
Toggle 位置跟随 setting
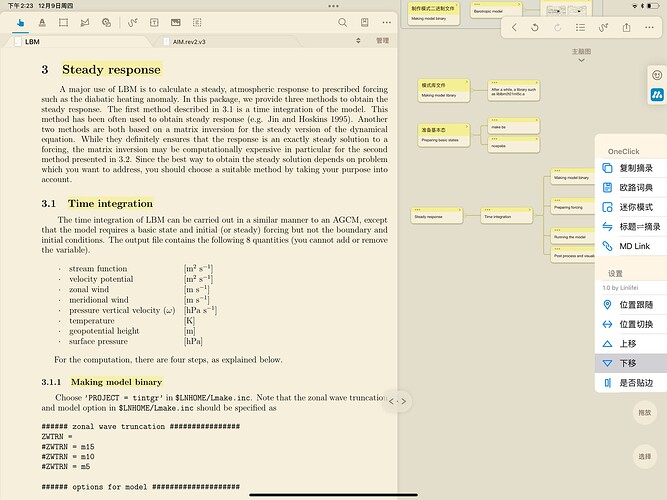[x=631, y=304]
